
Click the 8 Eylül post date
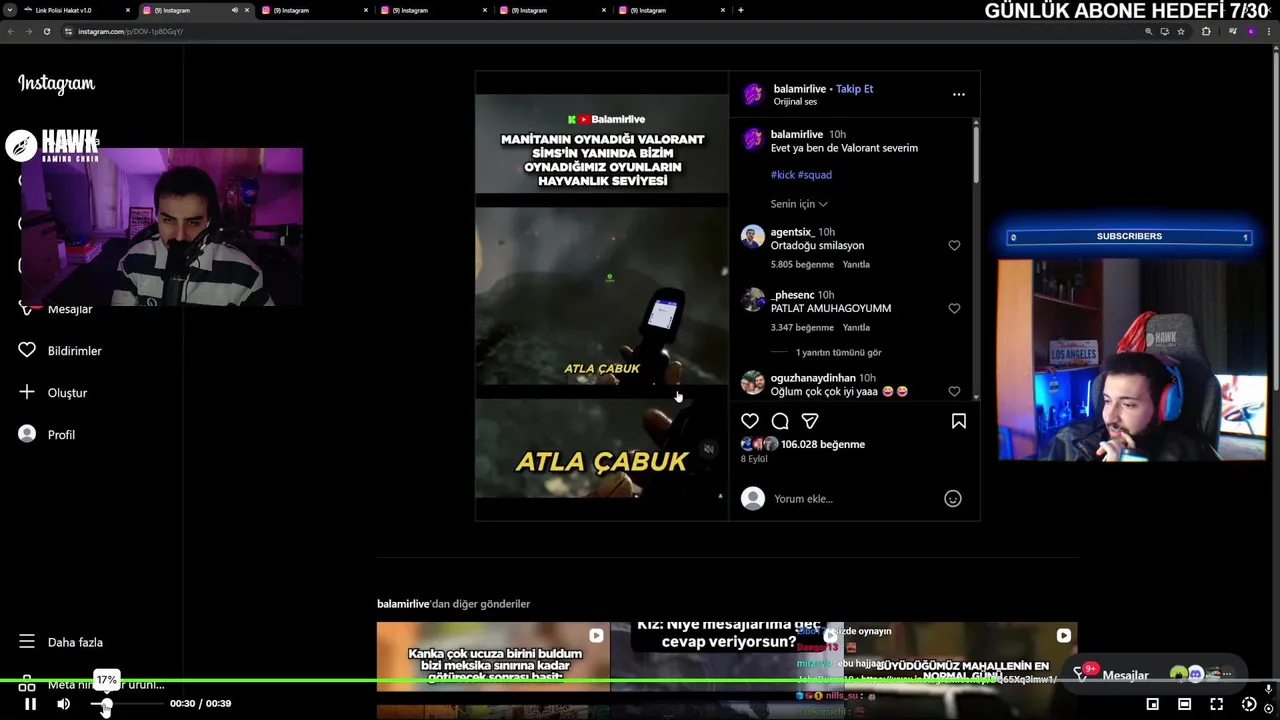754,459
